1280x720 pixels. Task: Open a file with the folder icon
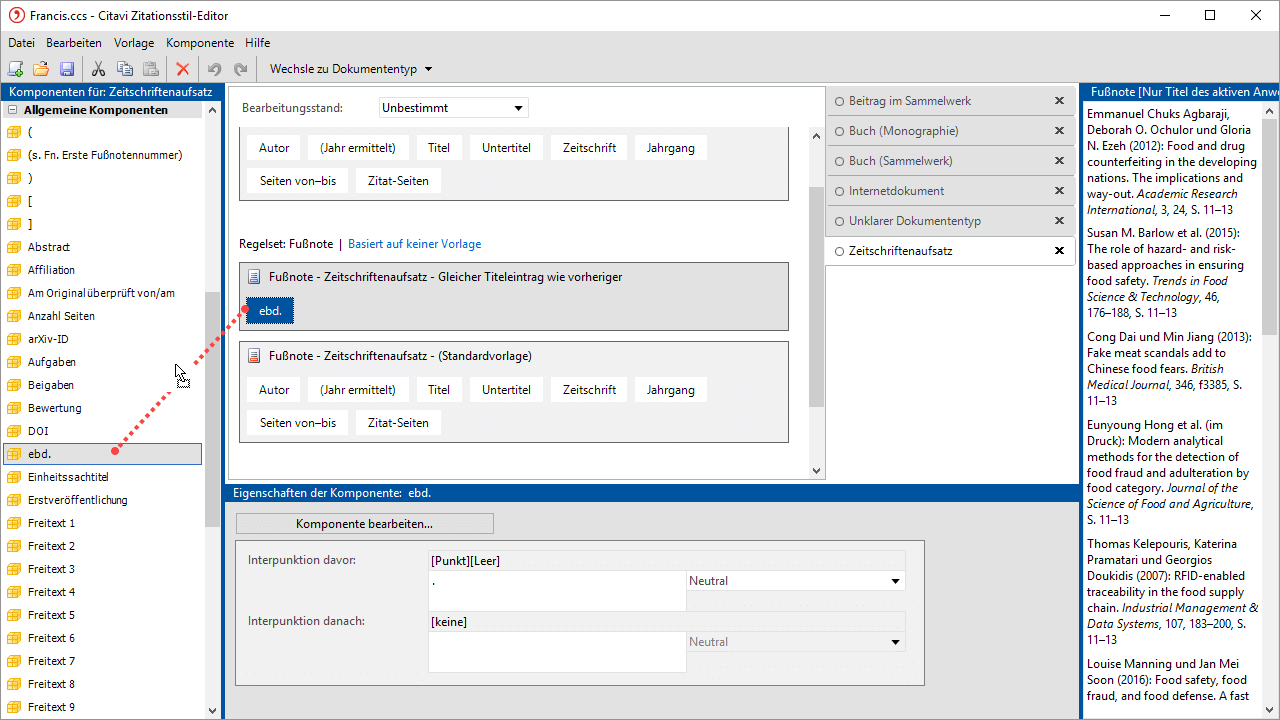point(41,69)
